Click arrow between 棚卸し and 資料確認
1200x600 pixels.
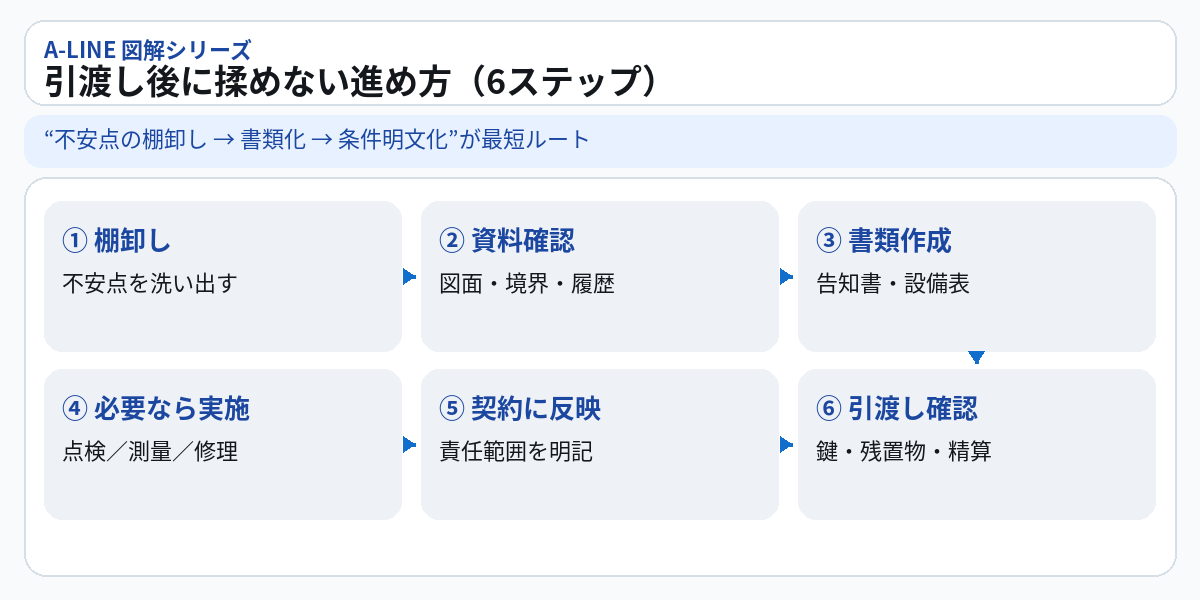point(409,277)
